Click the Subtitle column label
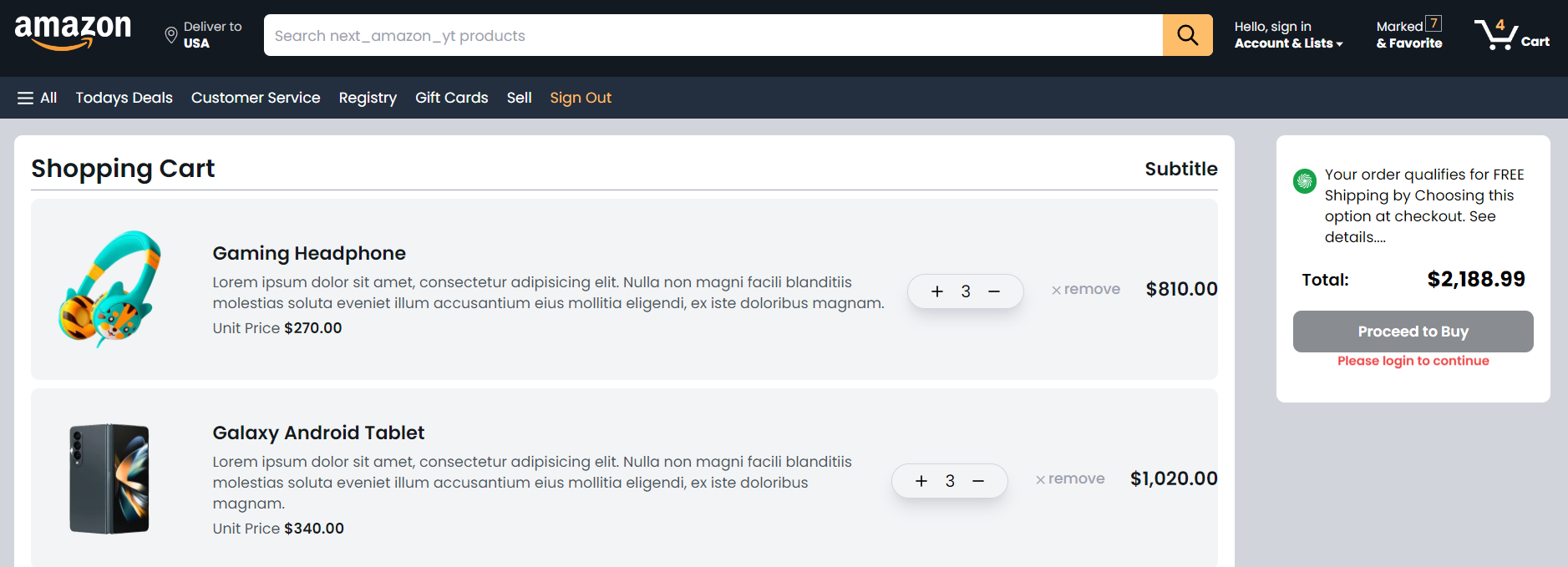 coord(1181,169)
